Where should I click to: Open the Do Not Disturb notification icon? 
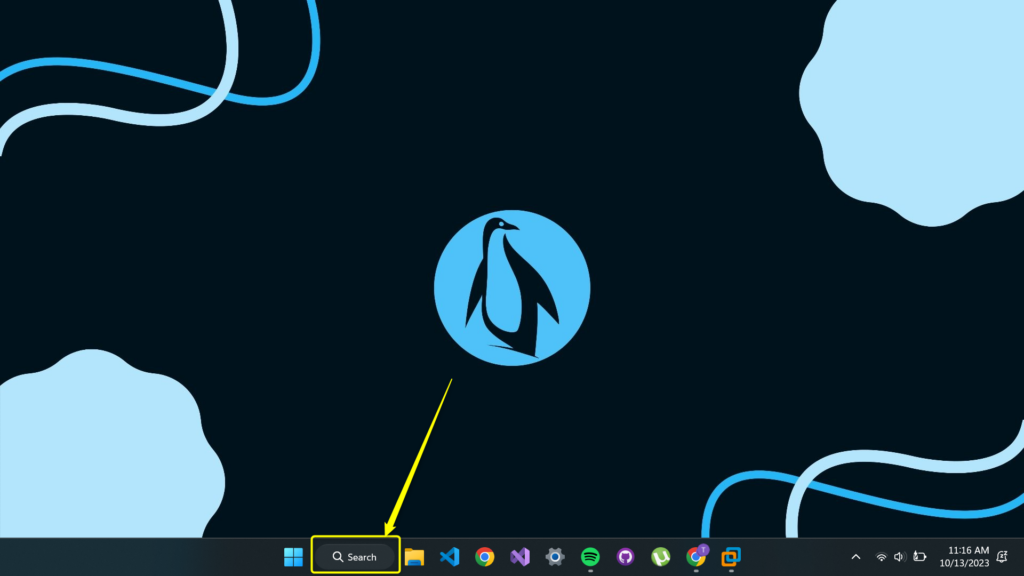tap(1002, 556)
